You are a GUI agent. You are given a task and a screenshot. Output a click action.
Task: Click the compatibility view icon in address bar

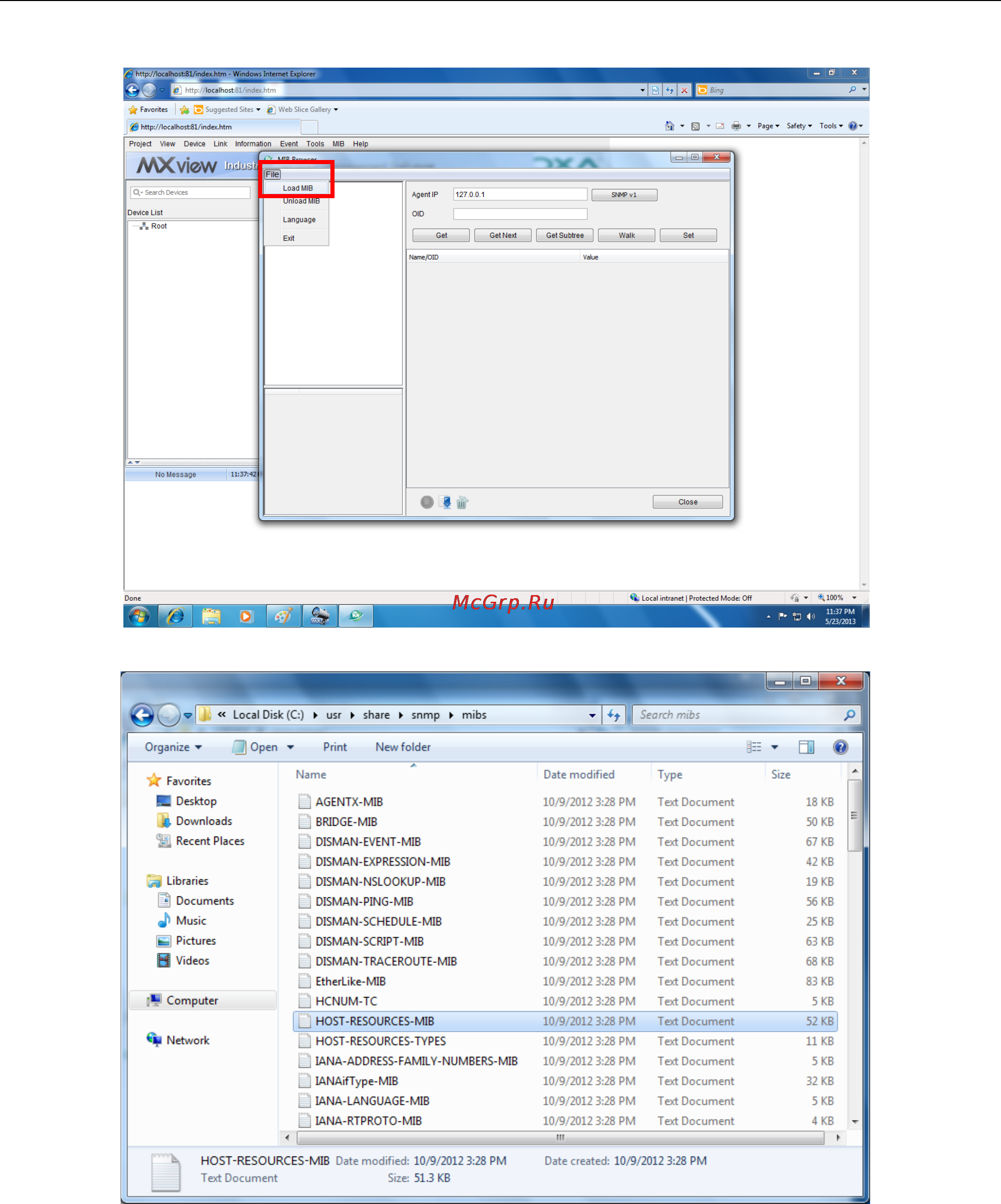click(x=655, y=90)
